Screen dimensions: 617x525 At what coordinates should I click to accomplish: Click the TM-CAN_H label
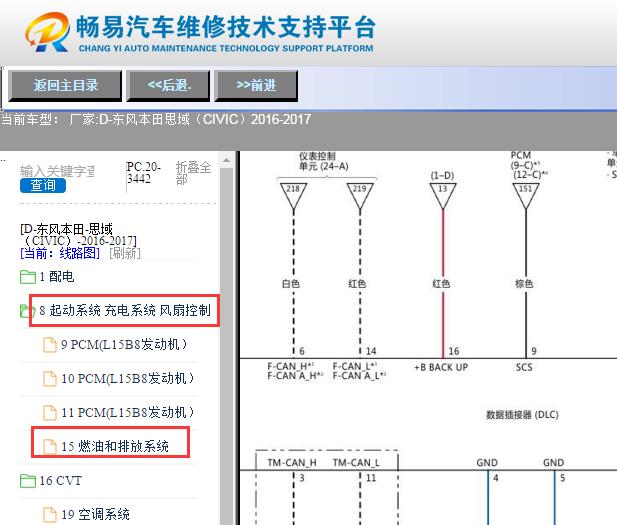point(292,463)
